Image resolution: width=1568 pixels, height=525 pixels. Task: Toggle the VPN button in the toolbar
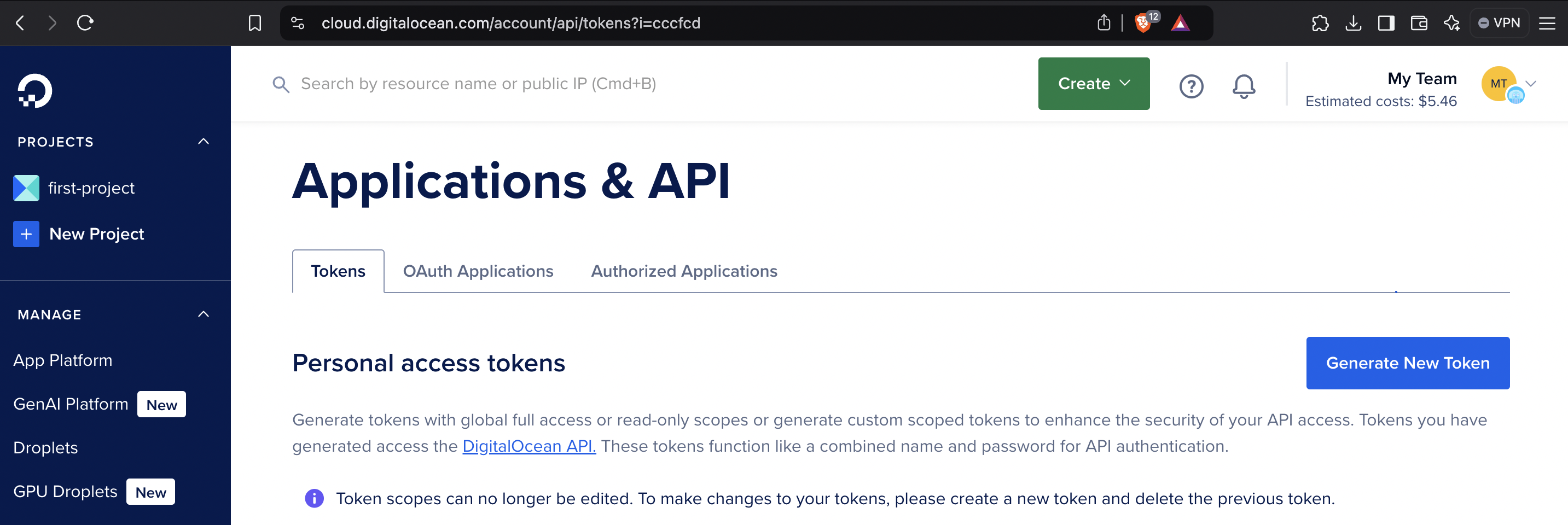(1499, 22)
